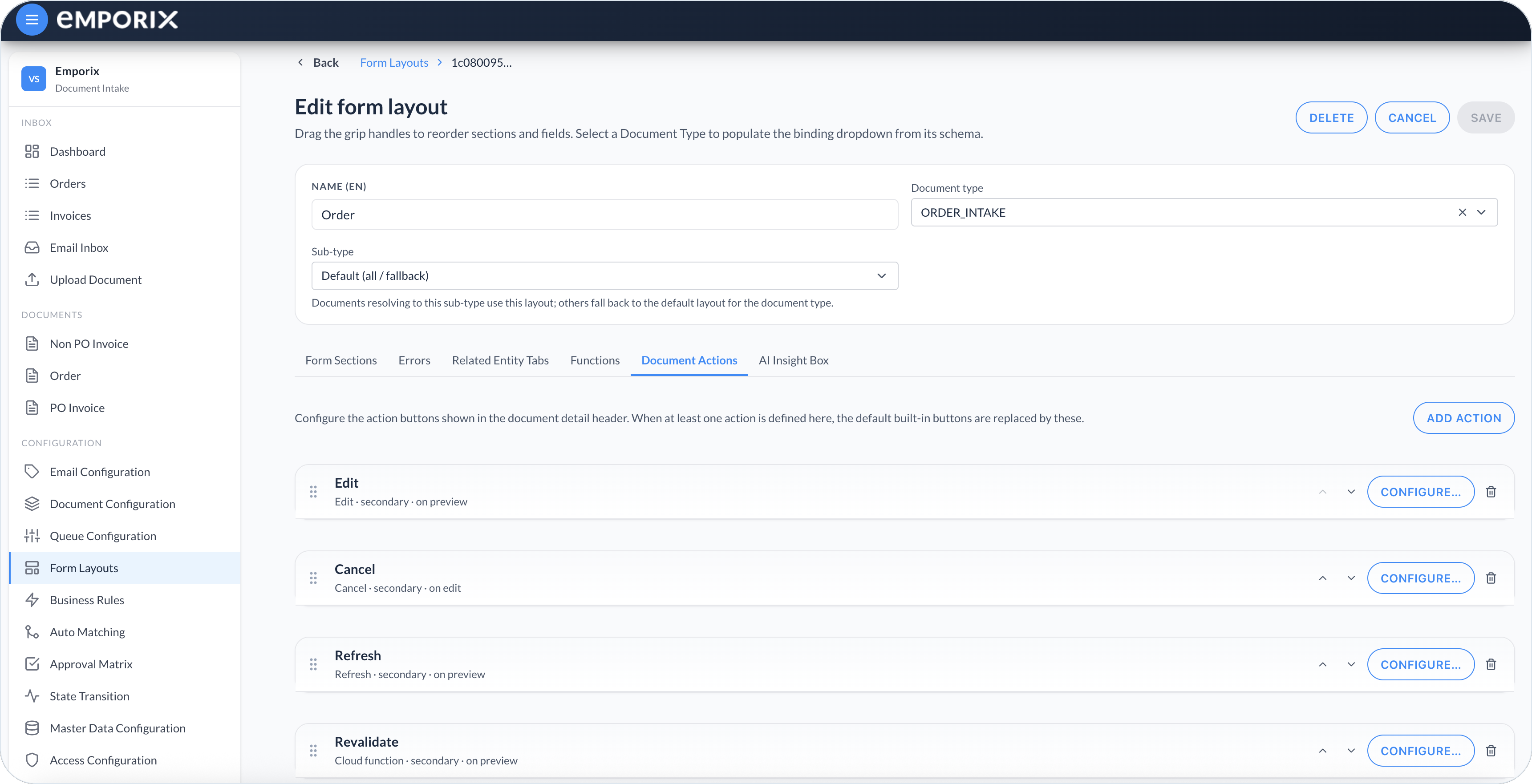Screen dimensions: 1532x784
Task: Configure the Revalidate action
Action: click(x=1421, y=751)
